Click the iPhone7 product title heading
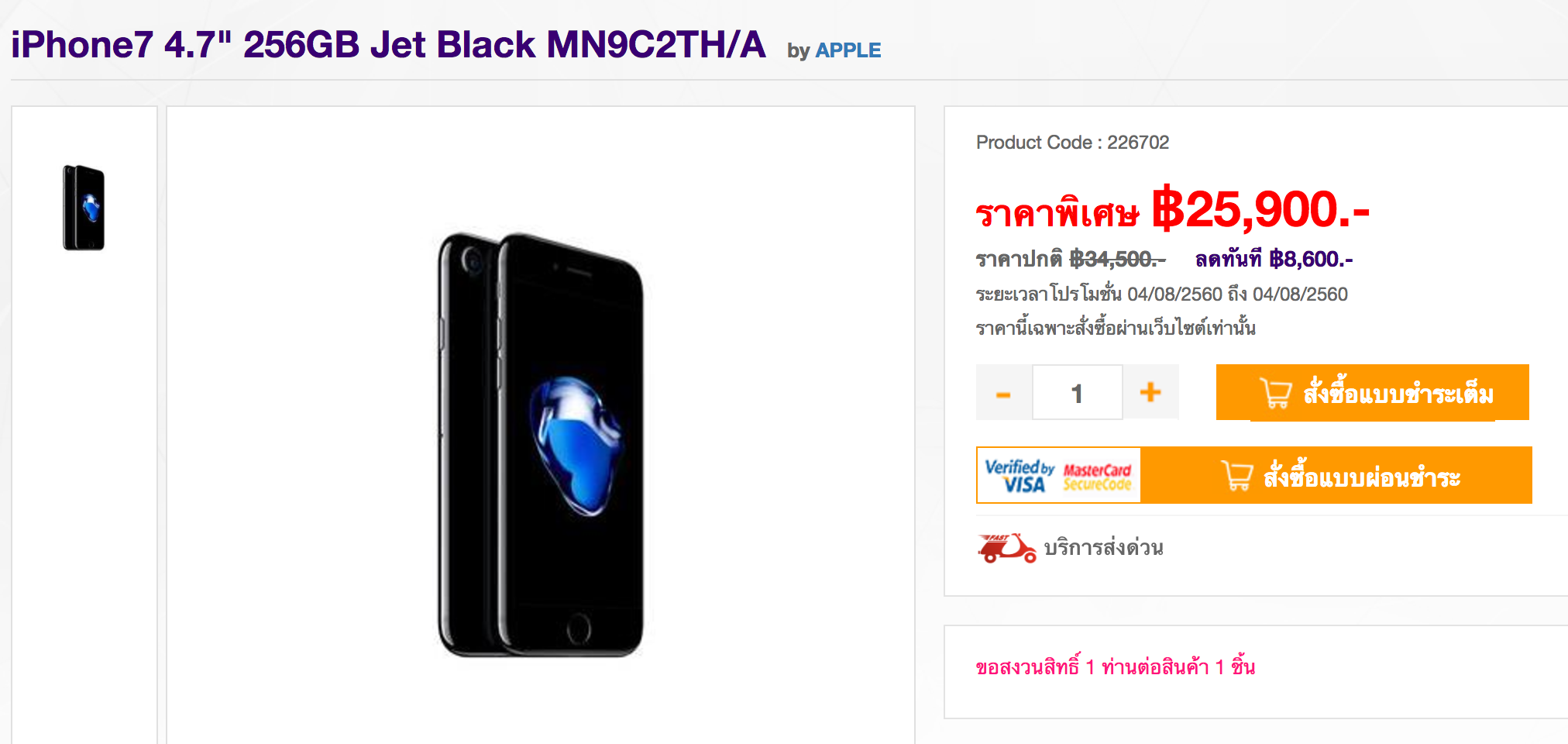The height and width of the screenshot is (744, 1568). click(388, 45)
